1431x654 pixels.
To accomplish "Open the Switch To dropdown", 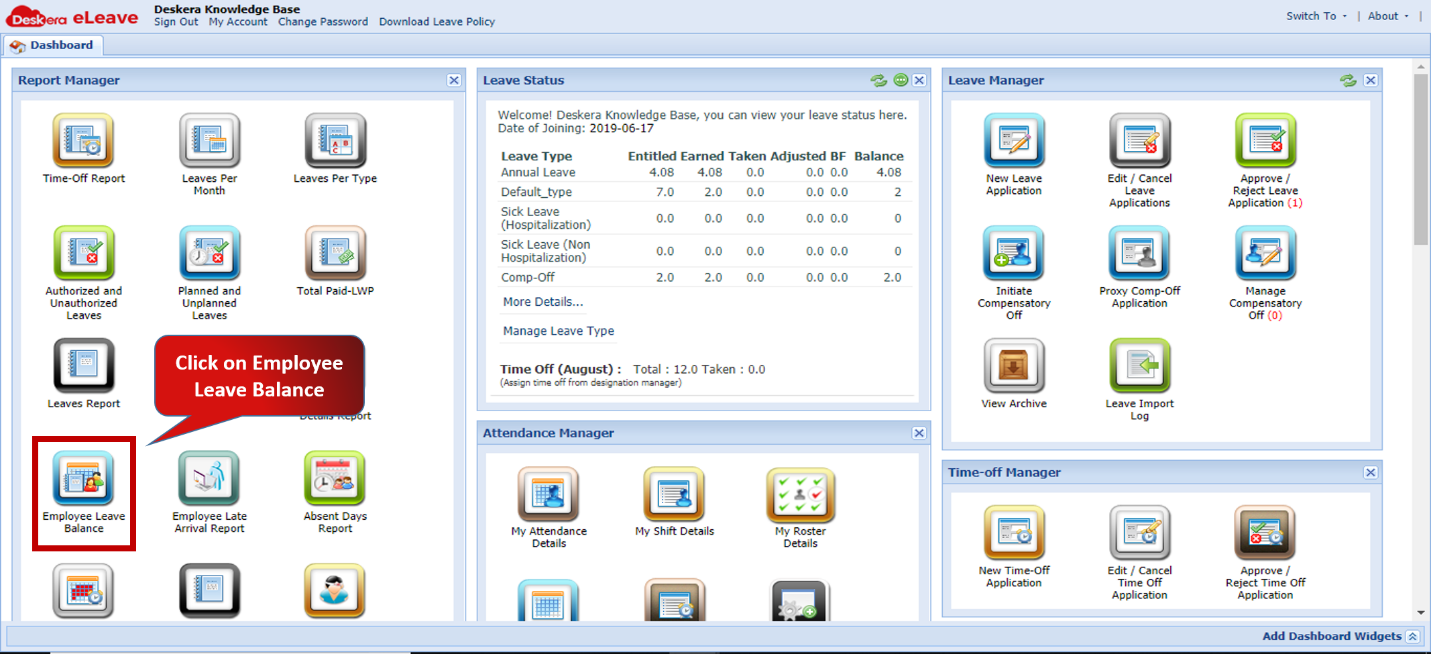I will (1313, 15).
